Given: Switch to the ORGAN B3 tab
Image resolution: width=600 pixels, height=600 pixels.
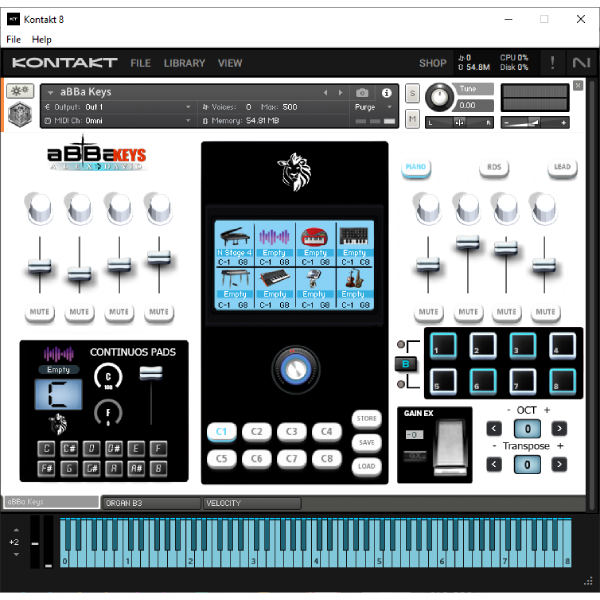Looking at the screenshot, I should [x=151, y=503].
